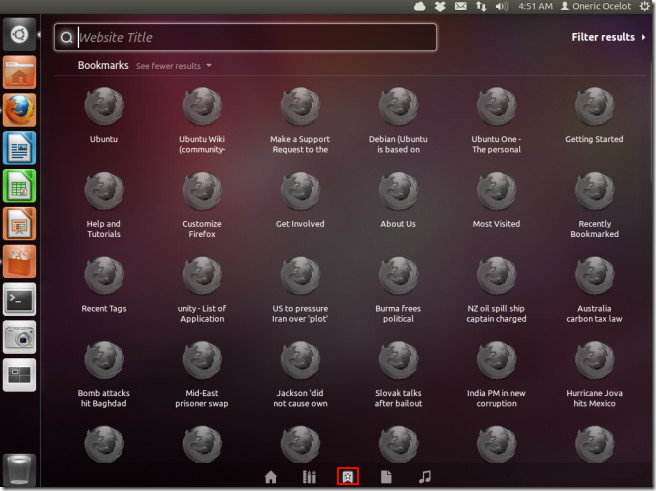
Task: Switch to the Home lens
Action: 271,477
